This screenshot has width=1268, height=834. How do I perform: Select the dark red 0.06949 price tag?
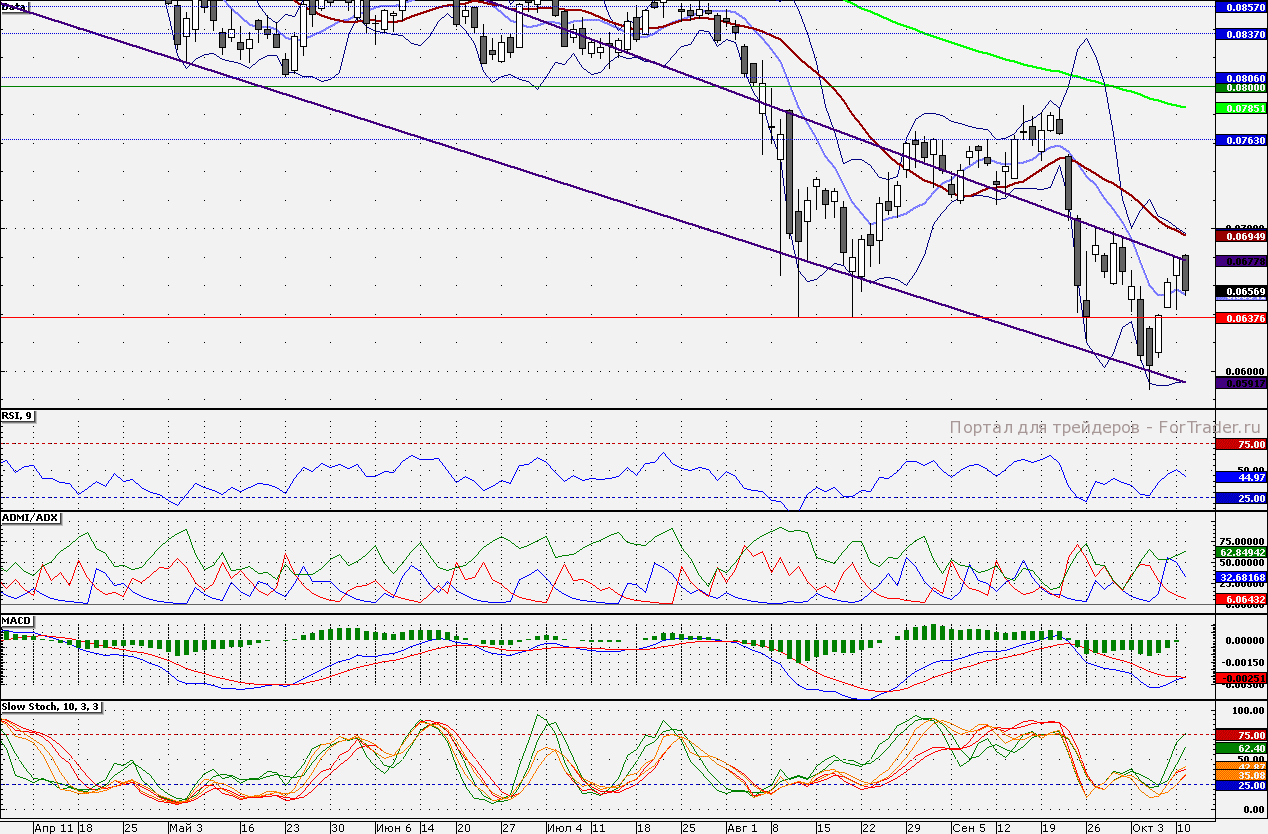(x=1240, y=235)
